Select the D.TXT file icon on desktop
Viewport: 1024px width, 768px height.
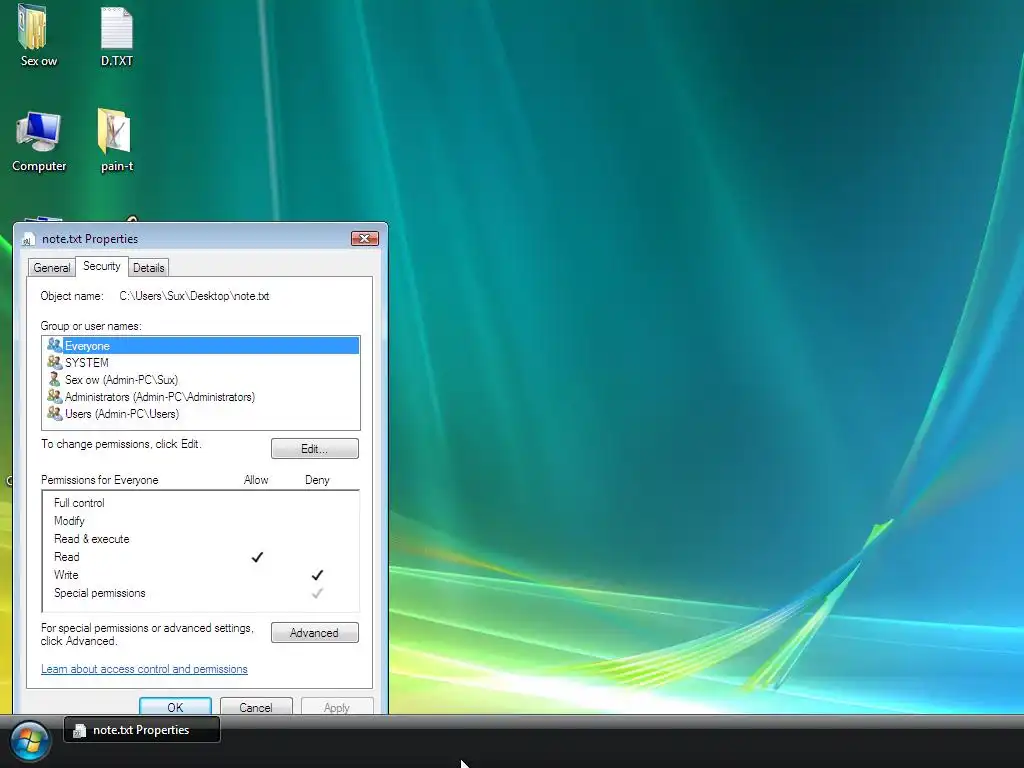point(116,28)
